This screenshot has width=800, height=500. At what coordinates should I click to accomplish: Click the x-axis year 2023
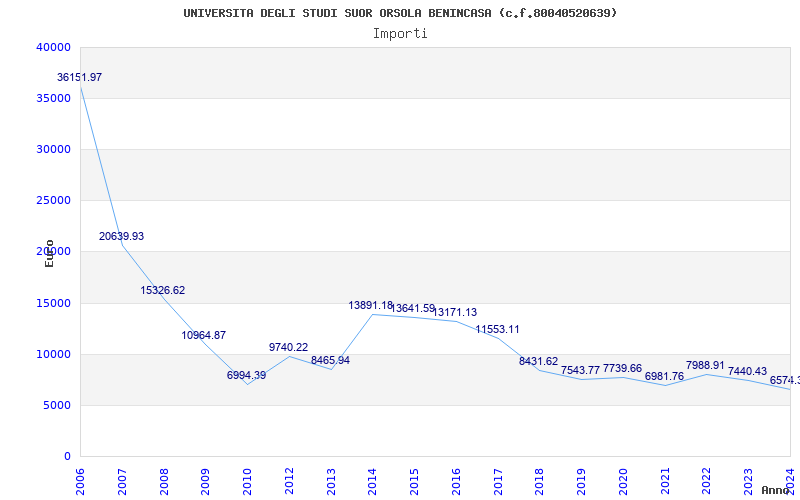(x=748, y=482)
